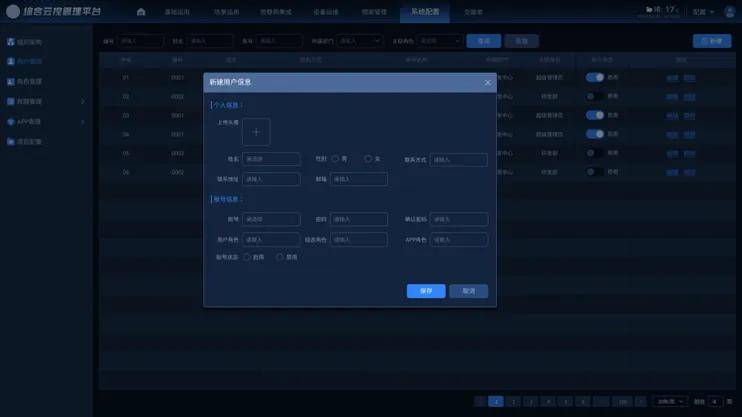Click the 权限管理 sidebar icon
742x417 pixels.
[x=11, y=101]
